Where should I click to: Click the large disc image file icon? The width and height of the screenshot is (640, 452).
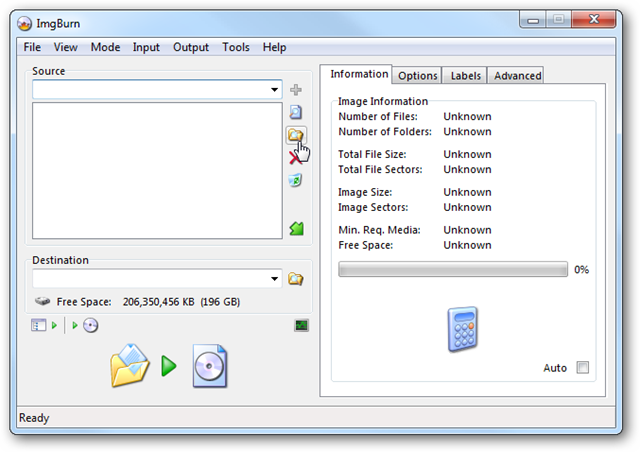coord(209,366)
